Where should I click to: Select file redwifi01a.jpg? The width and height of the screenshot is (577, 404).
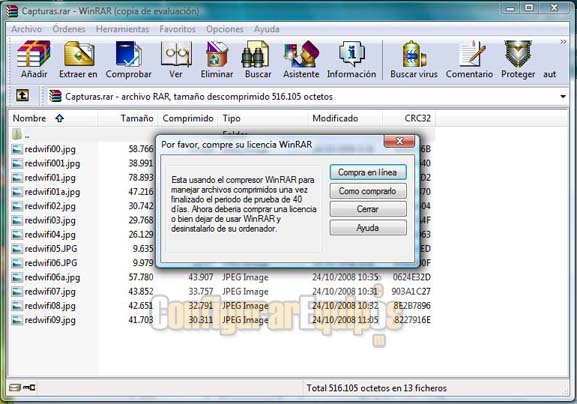tap(52, 192)
